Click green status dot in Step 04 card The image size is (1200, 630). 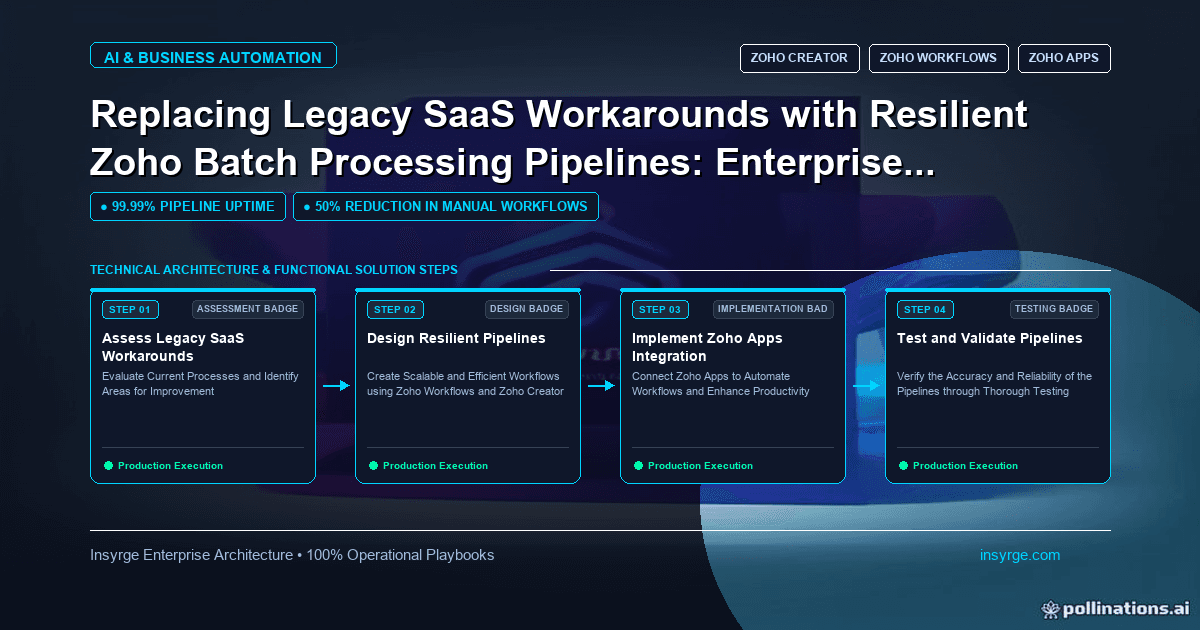click(903, 465)
